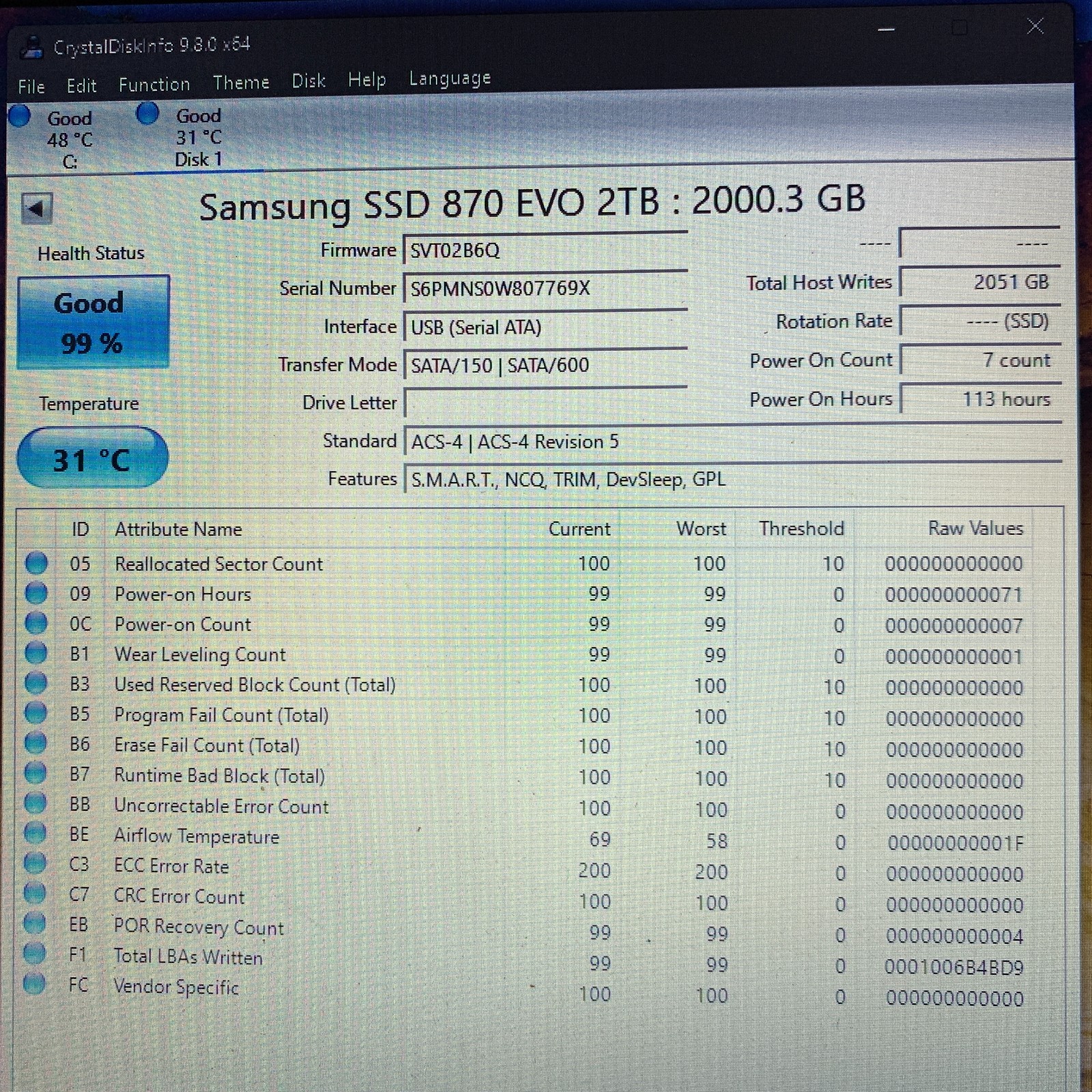Select the POR Recovery Count attribute name

[x=199, y=927]
